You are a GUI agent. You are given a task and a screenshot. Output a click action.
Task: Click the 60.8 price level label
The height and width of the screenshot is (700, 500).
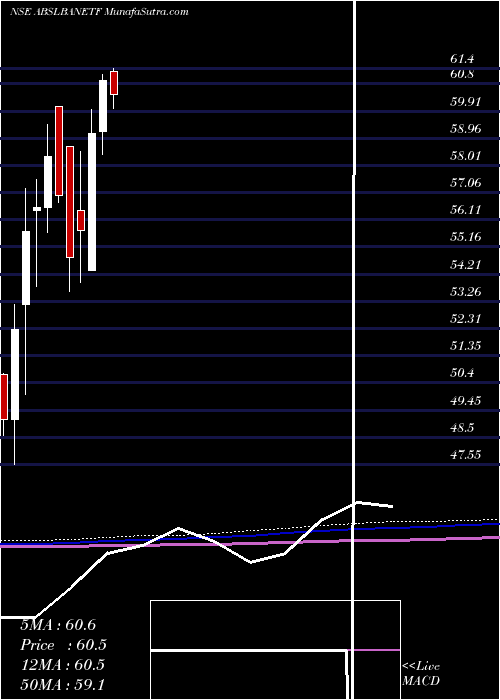(462, 74)
